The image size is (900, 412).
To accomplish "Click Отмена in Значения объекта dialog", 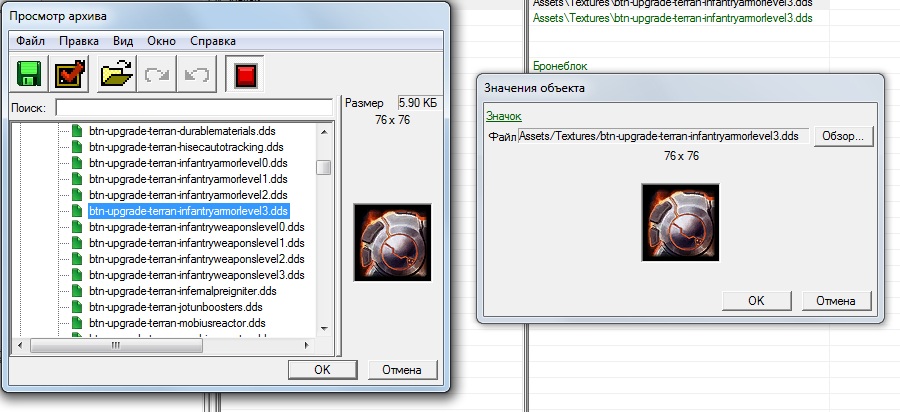I will pyautogui.click(x=836, y=301).
